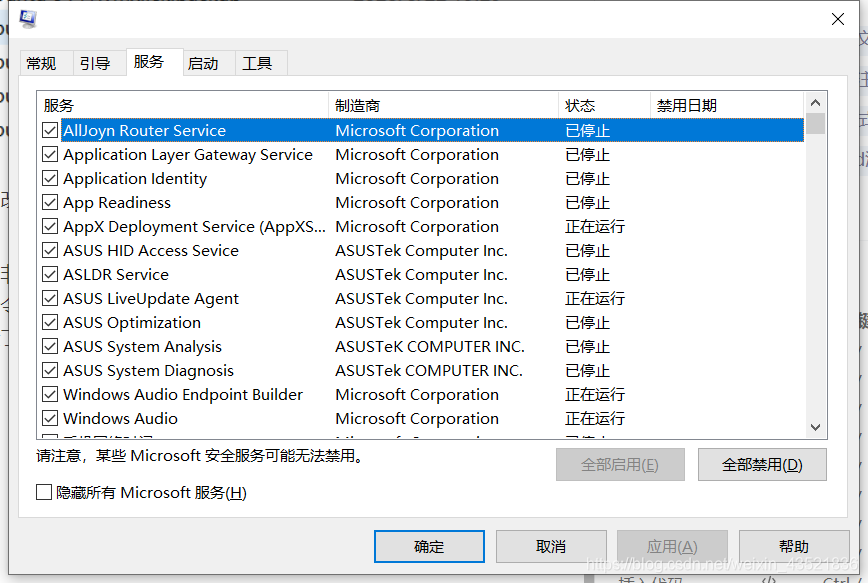Click the 全部启用(E) button
The height and width of the screenshot is (583, 868).
click(x=620, y=465)
